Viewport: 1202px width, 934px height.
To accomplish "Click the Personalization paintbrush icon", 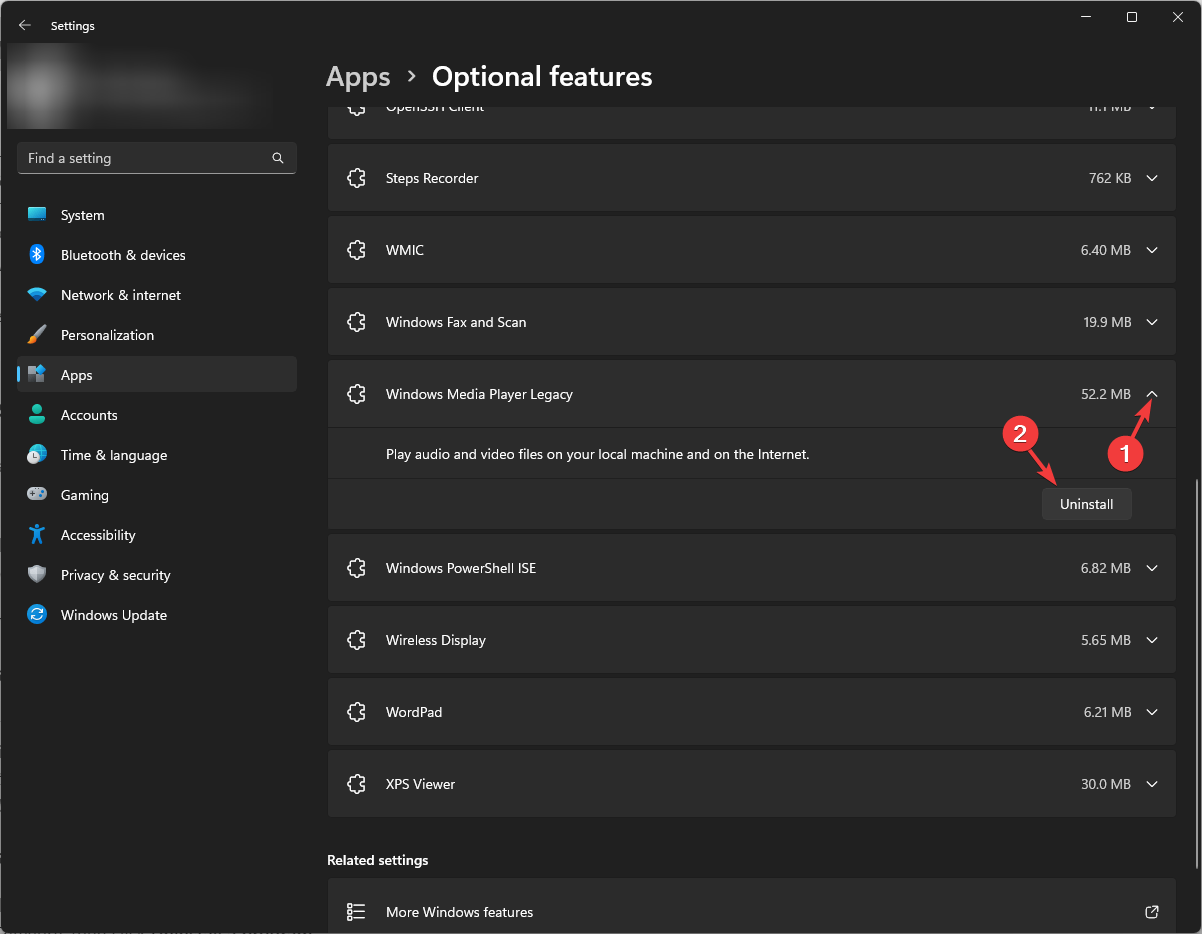I will 37,335.
